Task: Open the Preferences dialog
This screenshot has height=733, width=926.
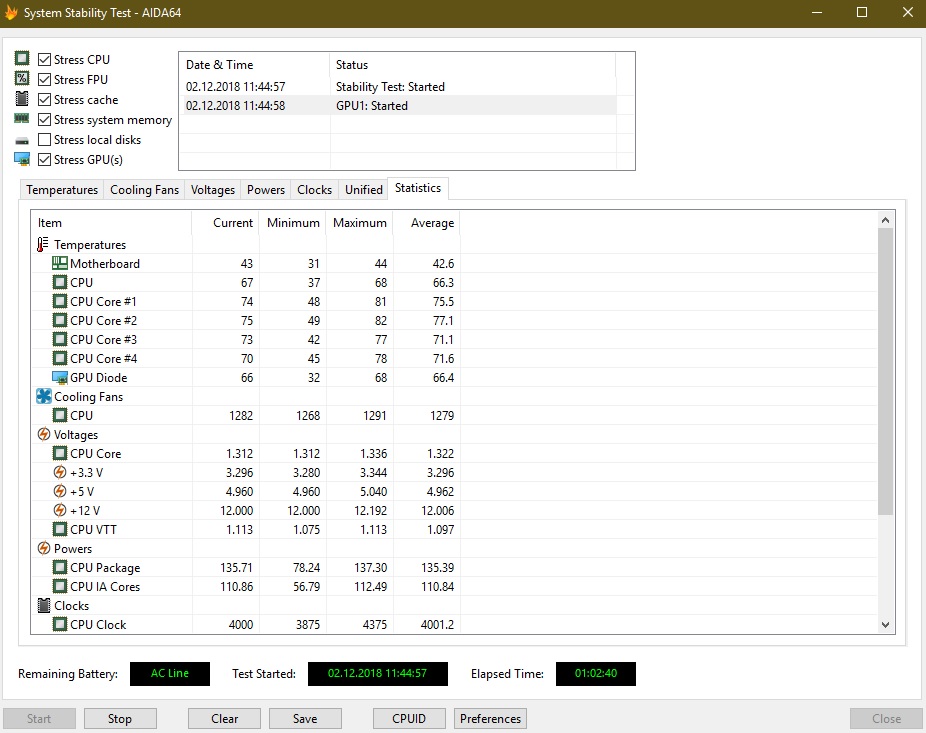Action: [490, 718]
